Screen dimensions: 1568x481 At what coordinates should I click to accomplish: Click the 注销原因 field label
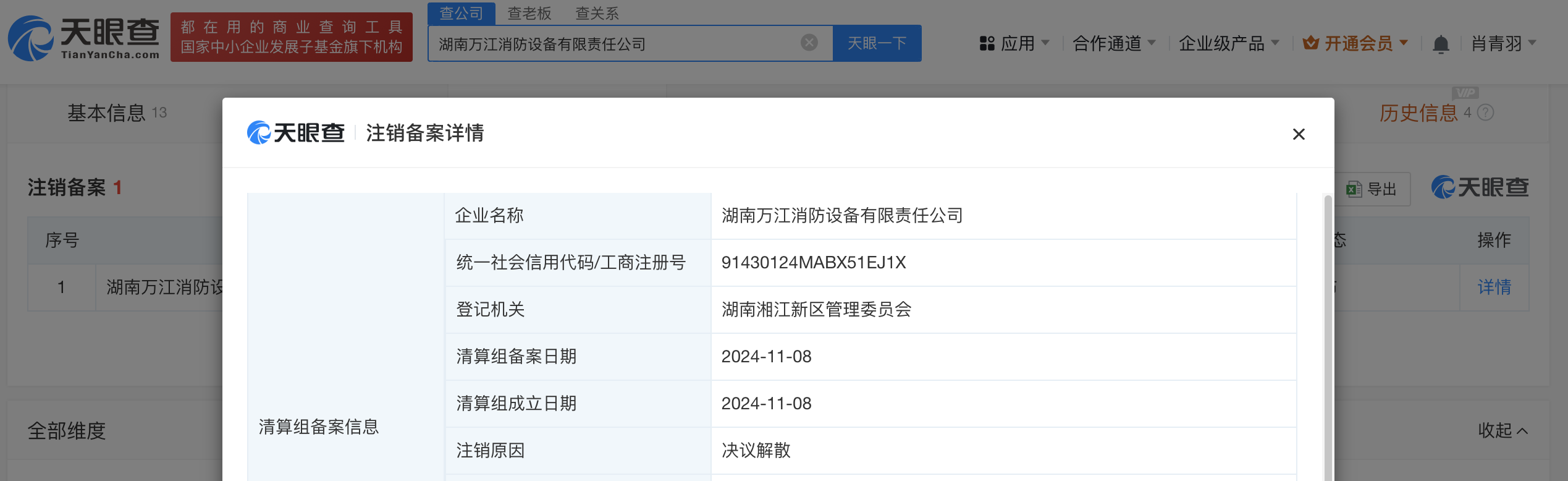tap(490, 450)
